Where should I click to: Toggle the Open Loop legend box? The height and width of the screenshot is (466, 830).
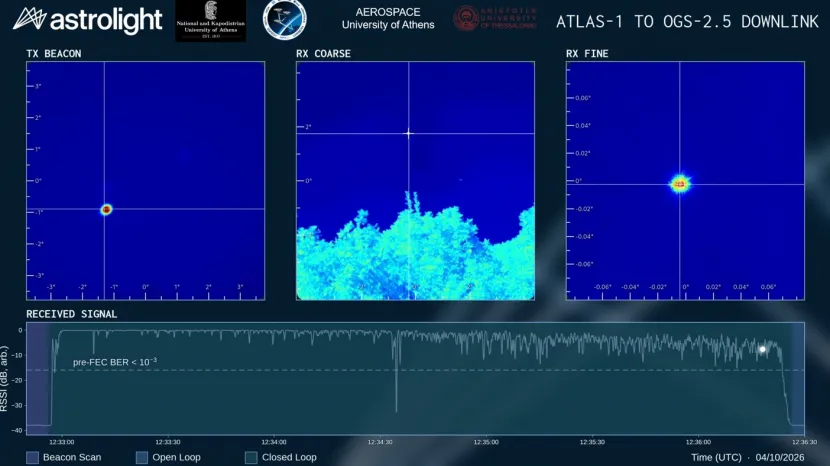pyautogui.click(x=142, y=458)
